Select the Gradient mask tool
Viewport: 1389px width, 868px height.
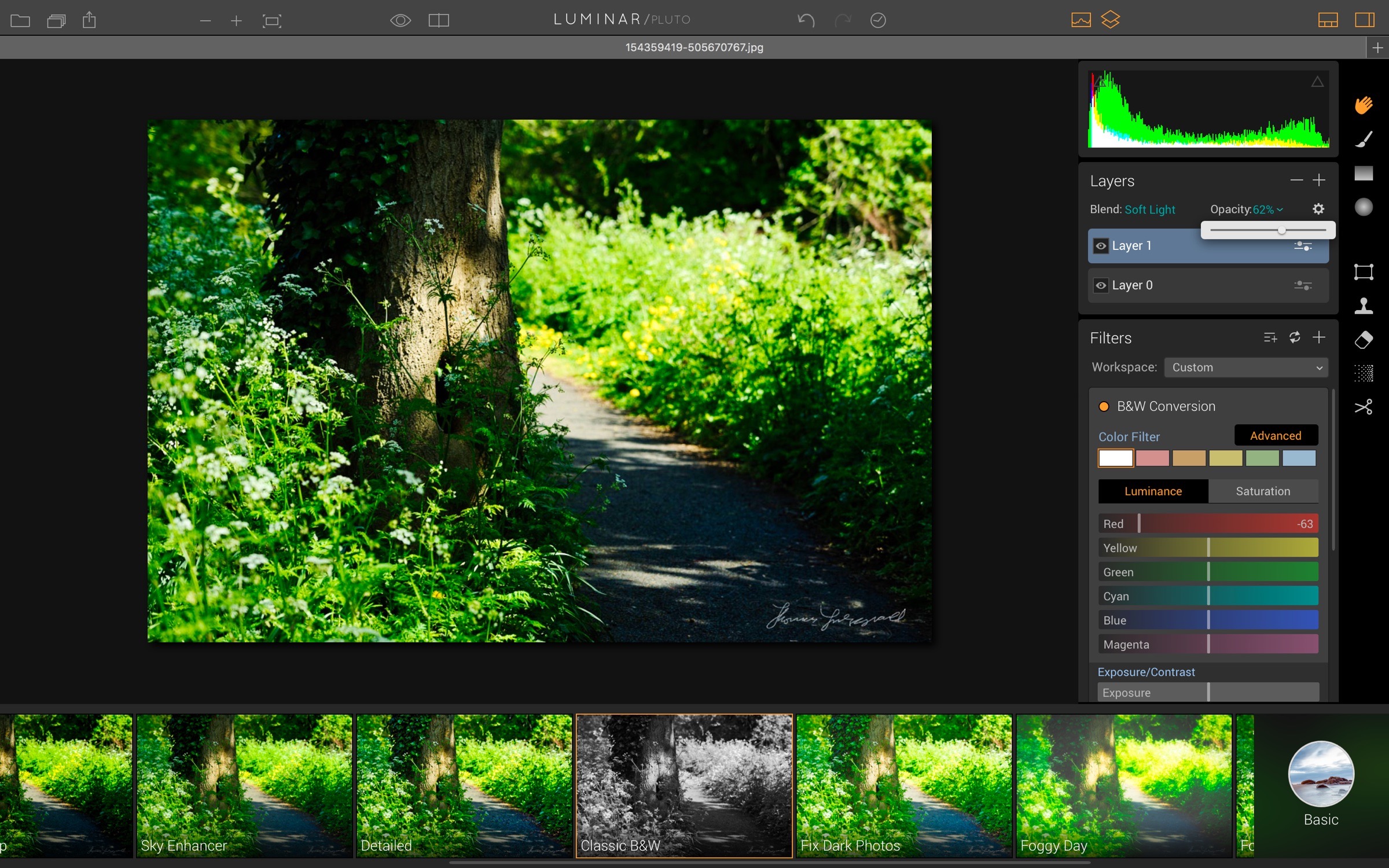(1364, 174)
